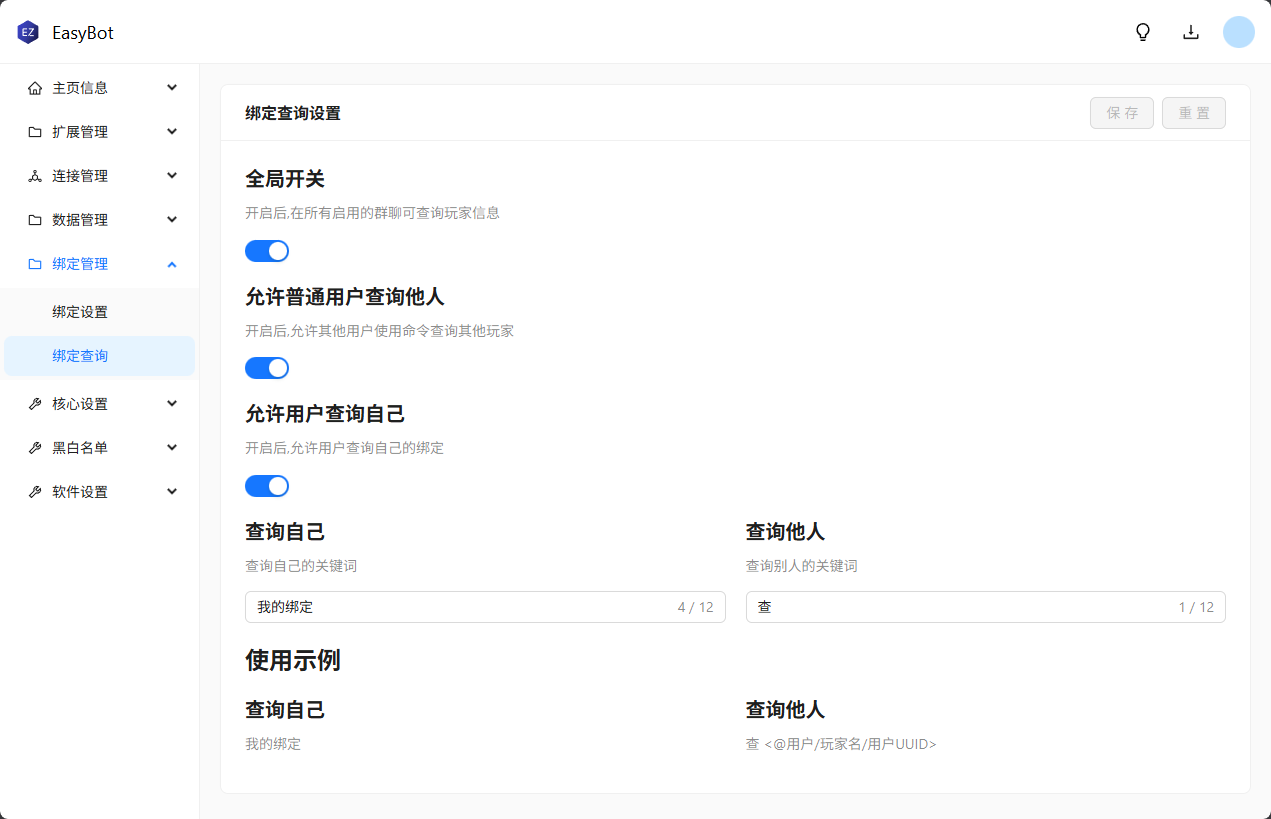Click the wrench icon beside 核心设置
The height and width of the screenshot is (819, 1271).
pos(35,404)
